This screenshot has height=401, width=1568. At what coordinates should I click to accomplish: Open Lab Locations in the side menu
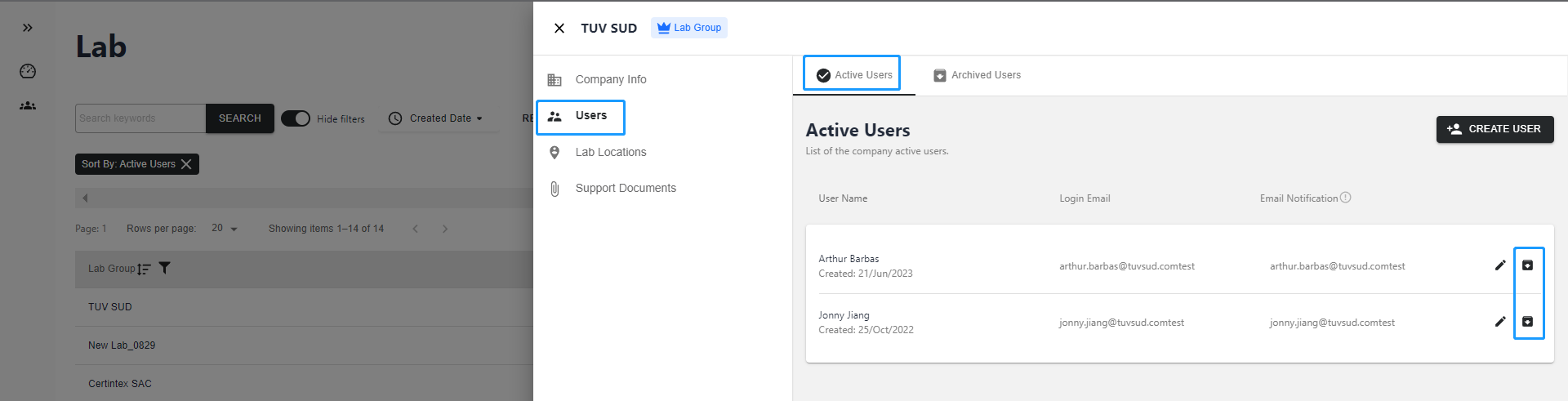(x=610, y=152)
